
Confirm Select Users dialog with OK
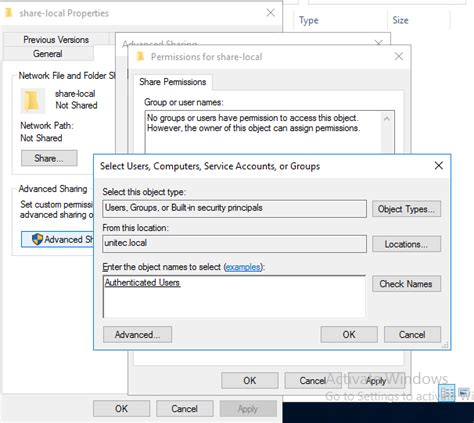pos(349,334)
